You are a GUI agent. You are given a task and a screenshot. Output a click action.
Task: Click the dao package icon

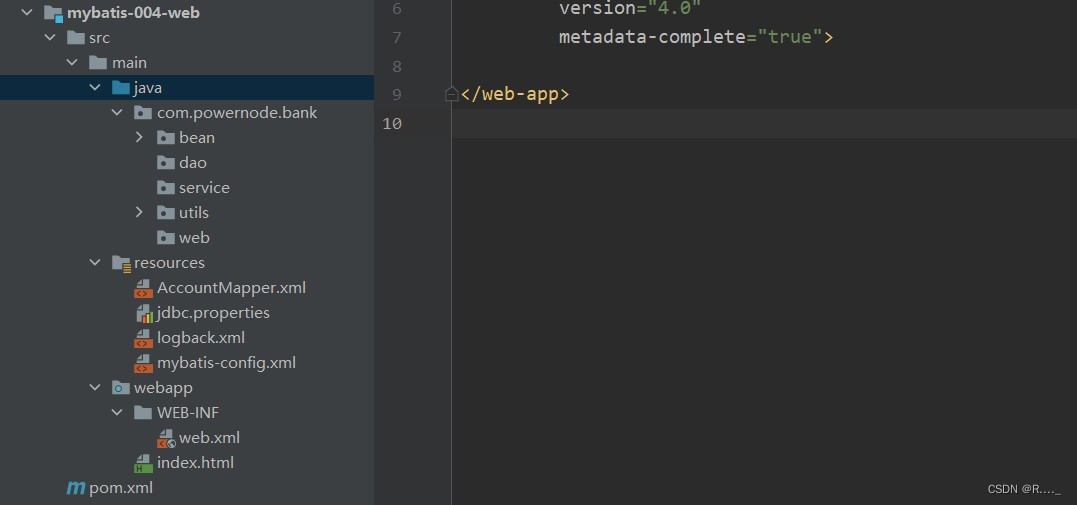click(166, 163)
